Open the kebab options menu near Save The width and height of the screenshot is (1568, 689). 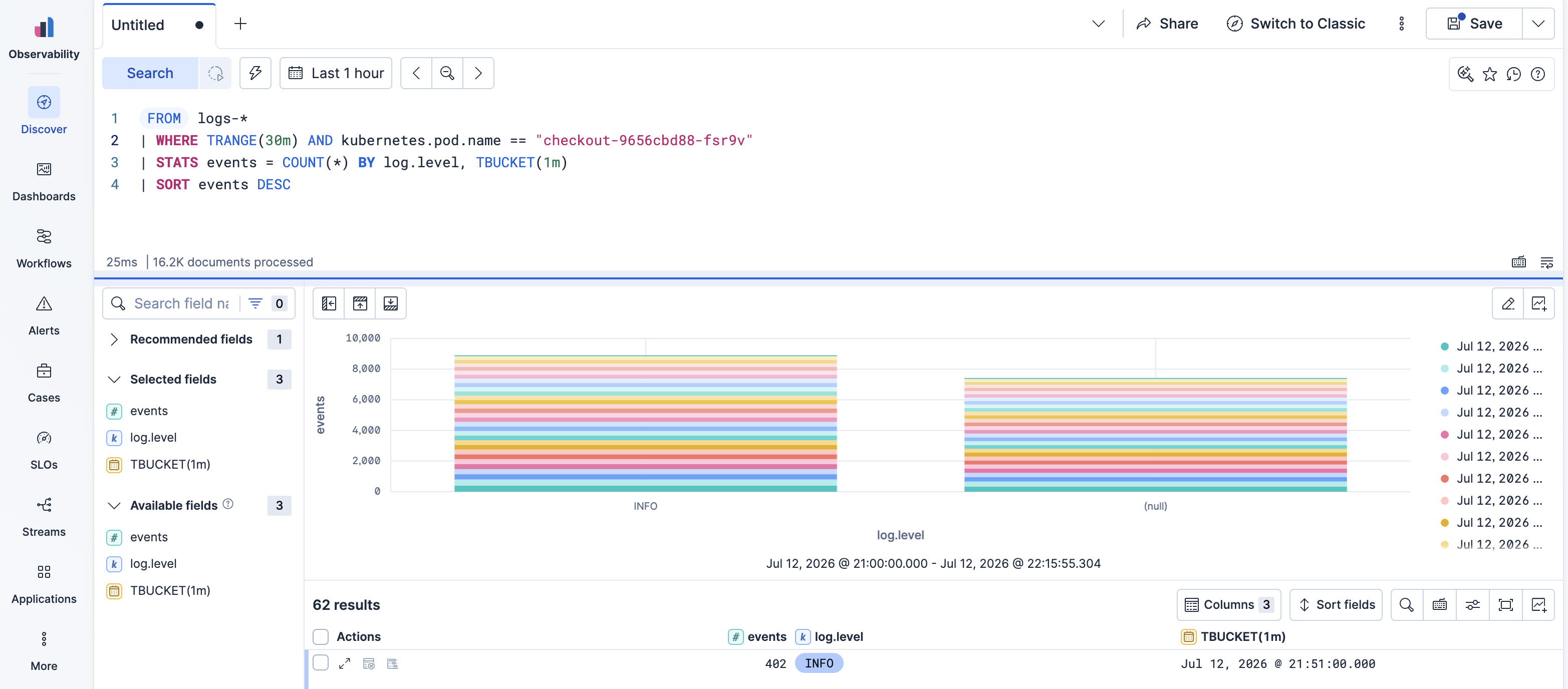1401,24
